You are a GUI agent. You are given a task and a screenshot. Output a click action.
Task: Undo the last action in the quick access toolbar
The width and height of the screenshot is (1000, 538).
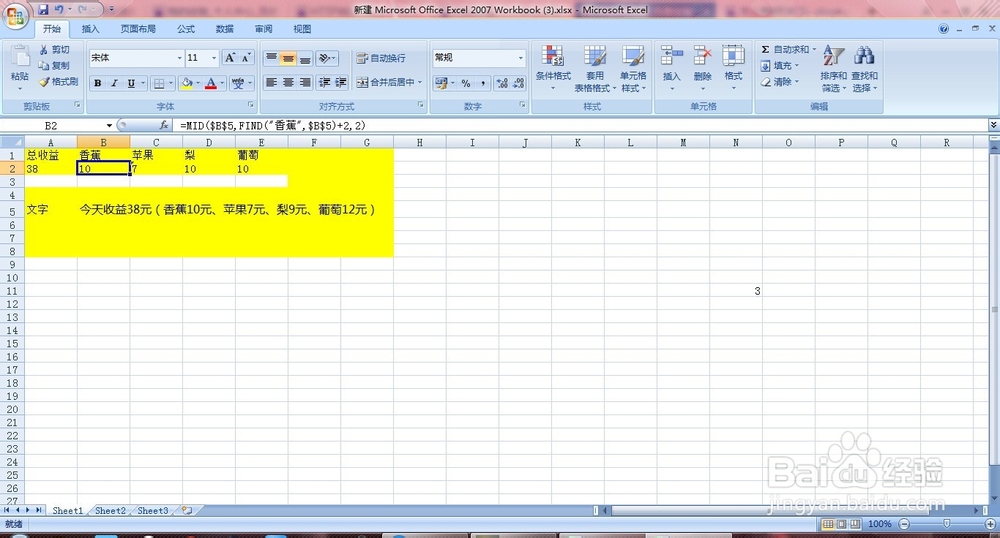point(59,10)
